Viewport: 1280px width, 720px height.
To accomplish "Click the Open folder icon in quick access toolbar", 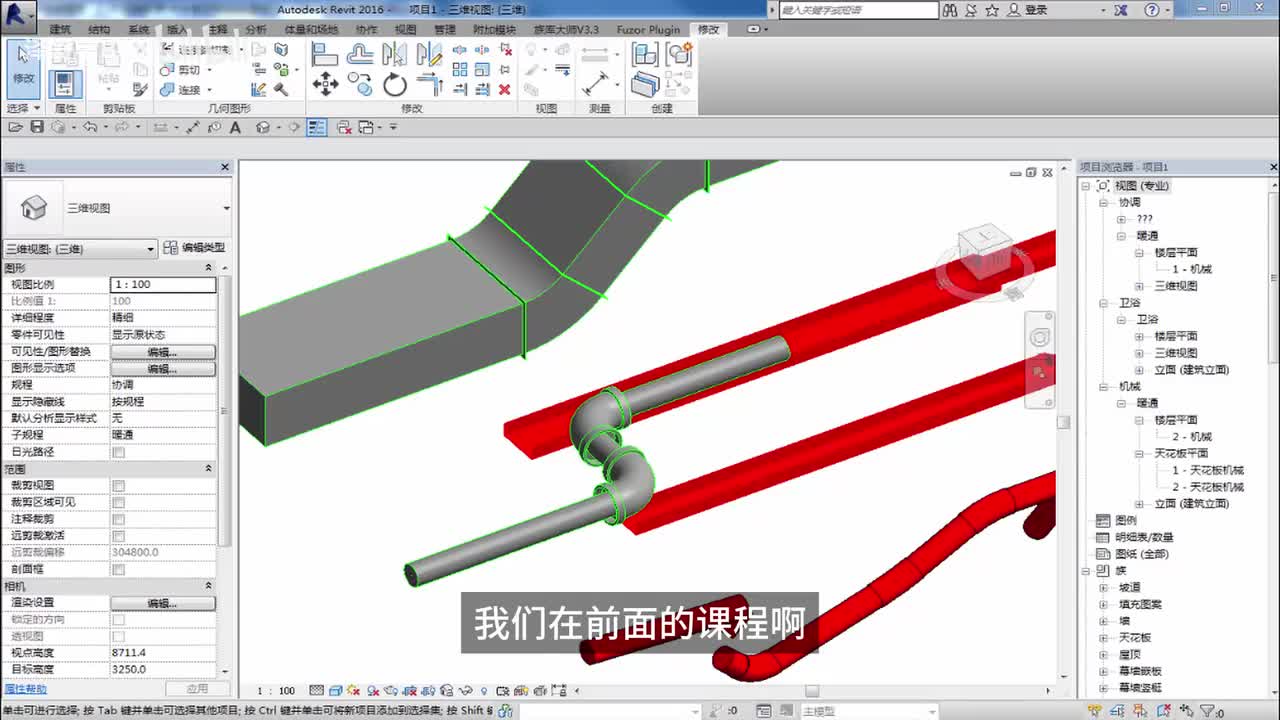I will (16, 127).
